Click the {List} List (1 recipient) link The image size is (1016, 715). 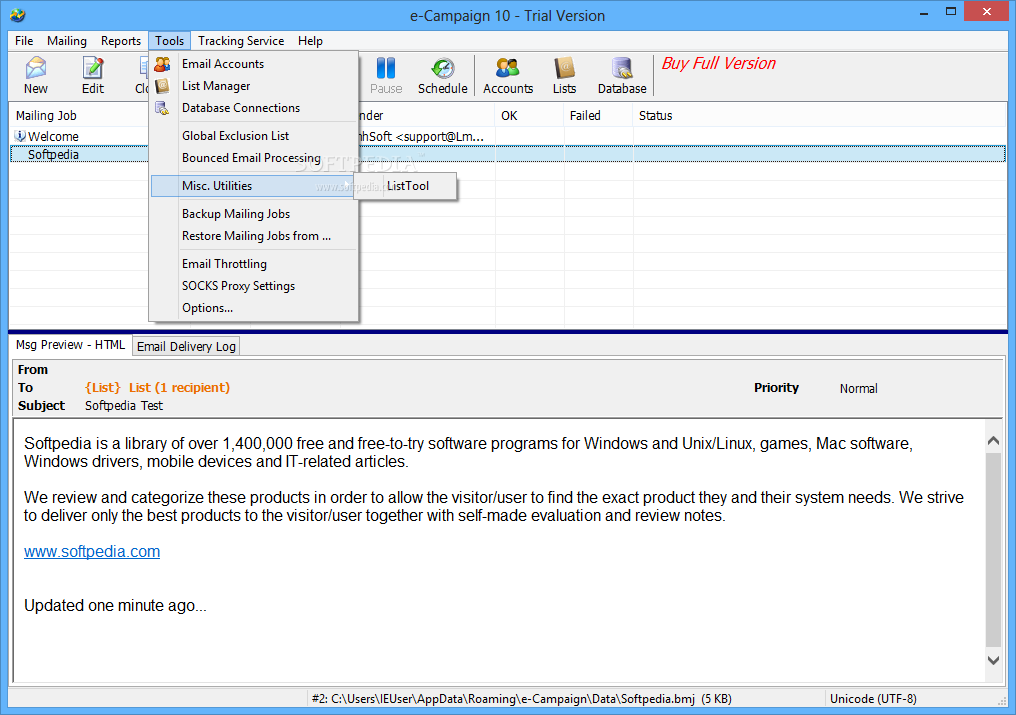[x=157, y=388]
